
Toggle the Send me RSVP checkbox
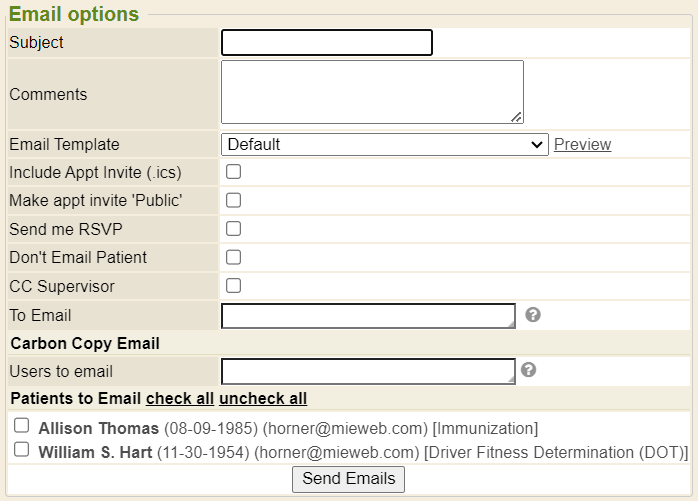[233, 229]
